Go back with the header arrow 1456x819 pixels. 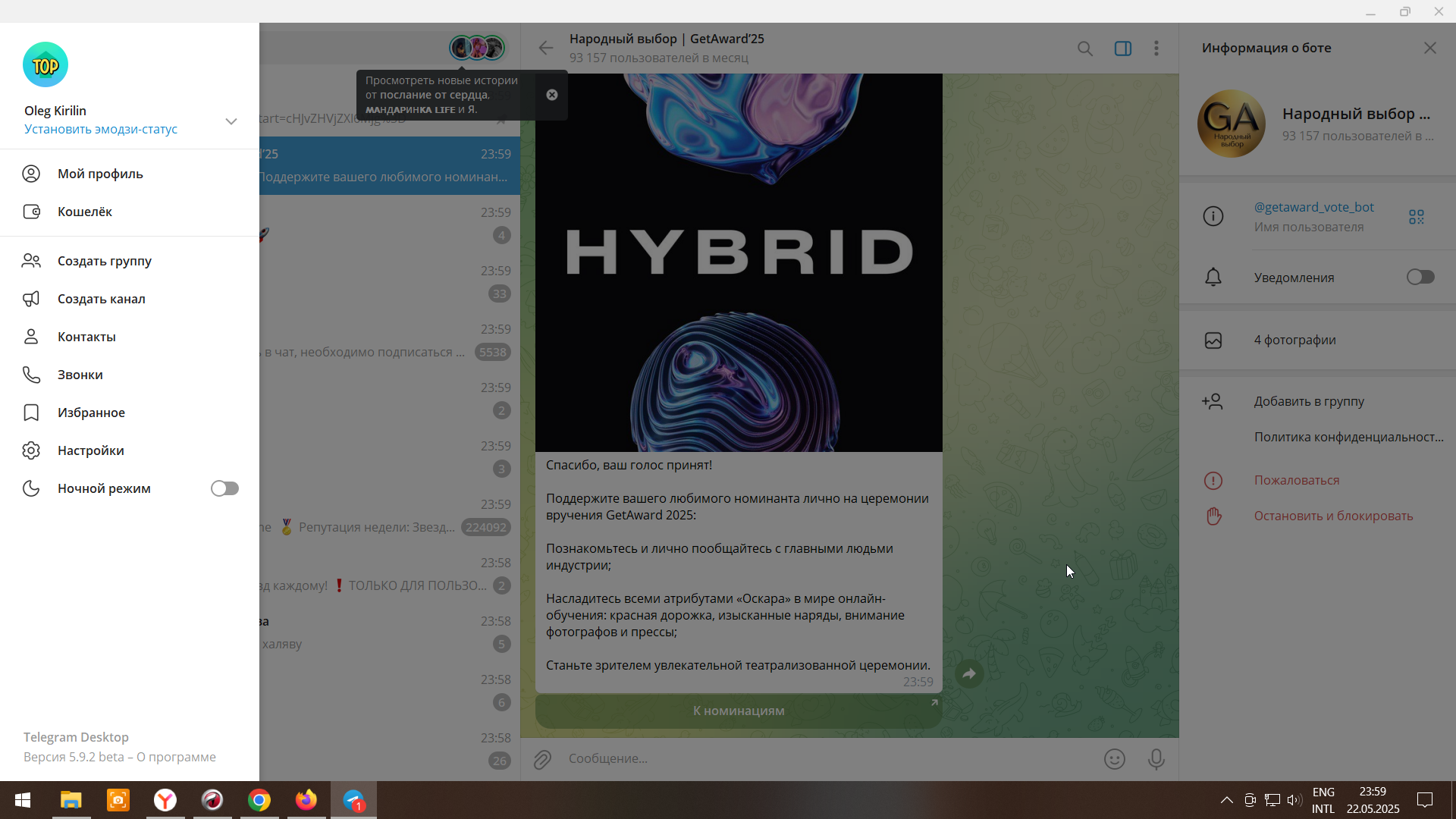[x=545, y=49]
